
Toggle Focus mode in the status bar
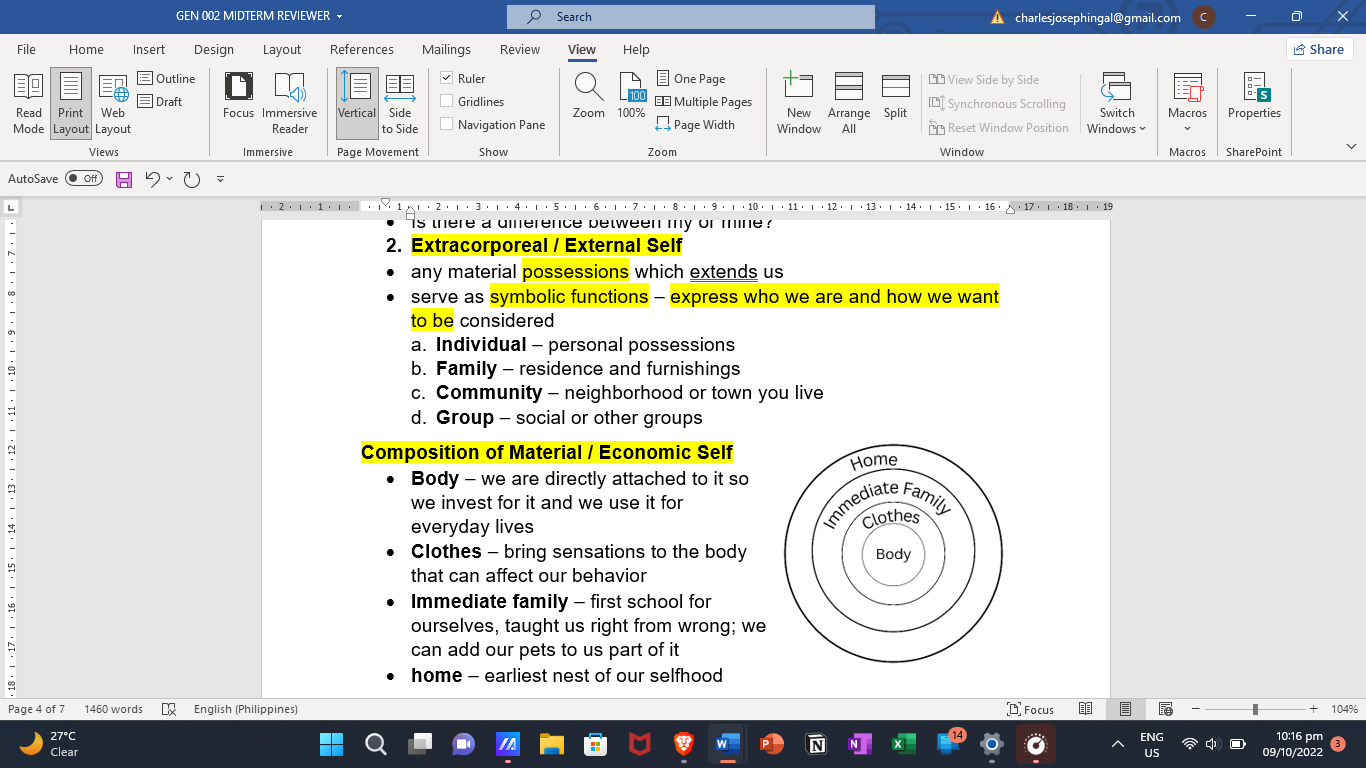[1030, 709]
